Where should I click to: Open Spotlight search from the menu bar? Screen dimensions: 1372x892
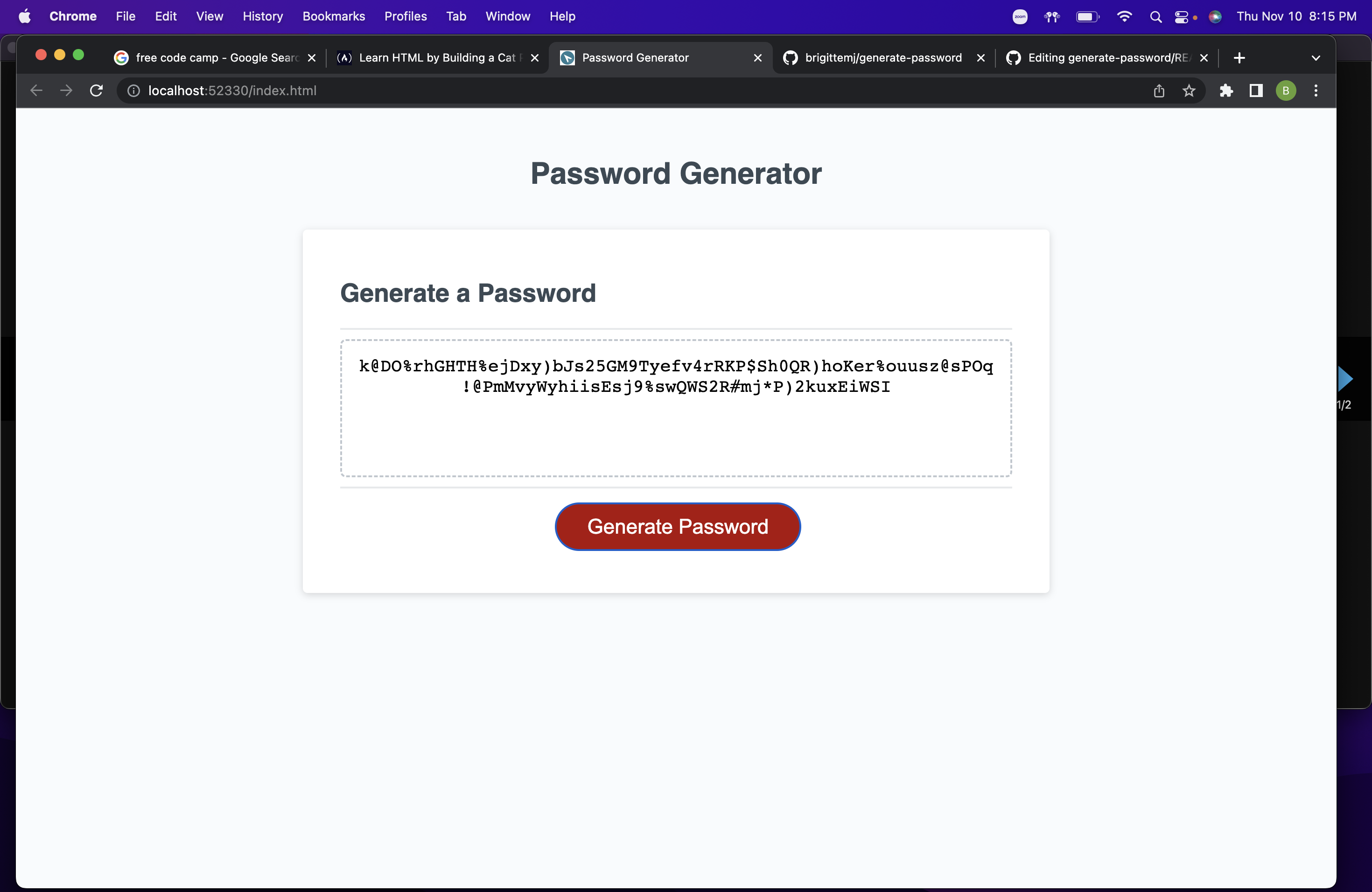(x=1155, y=16)
